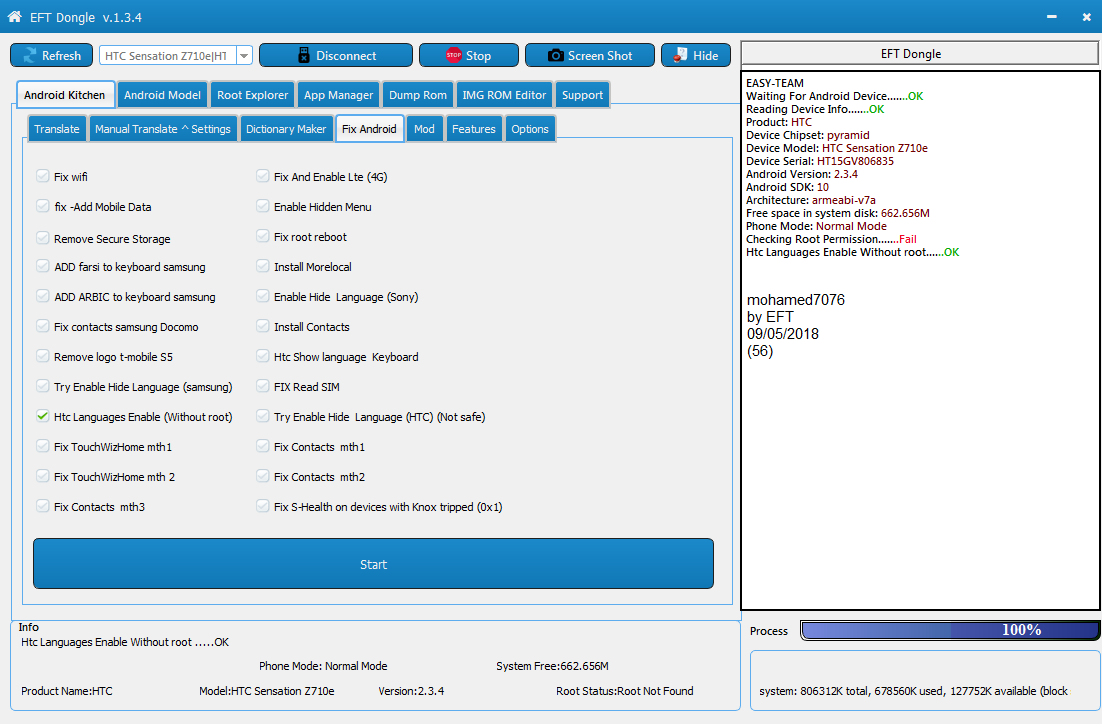The width and height of the screenshot is (1102, 724).
Task: Check FIX Read SIM option
Action: pyautogui.click(x=263, y=386)
